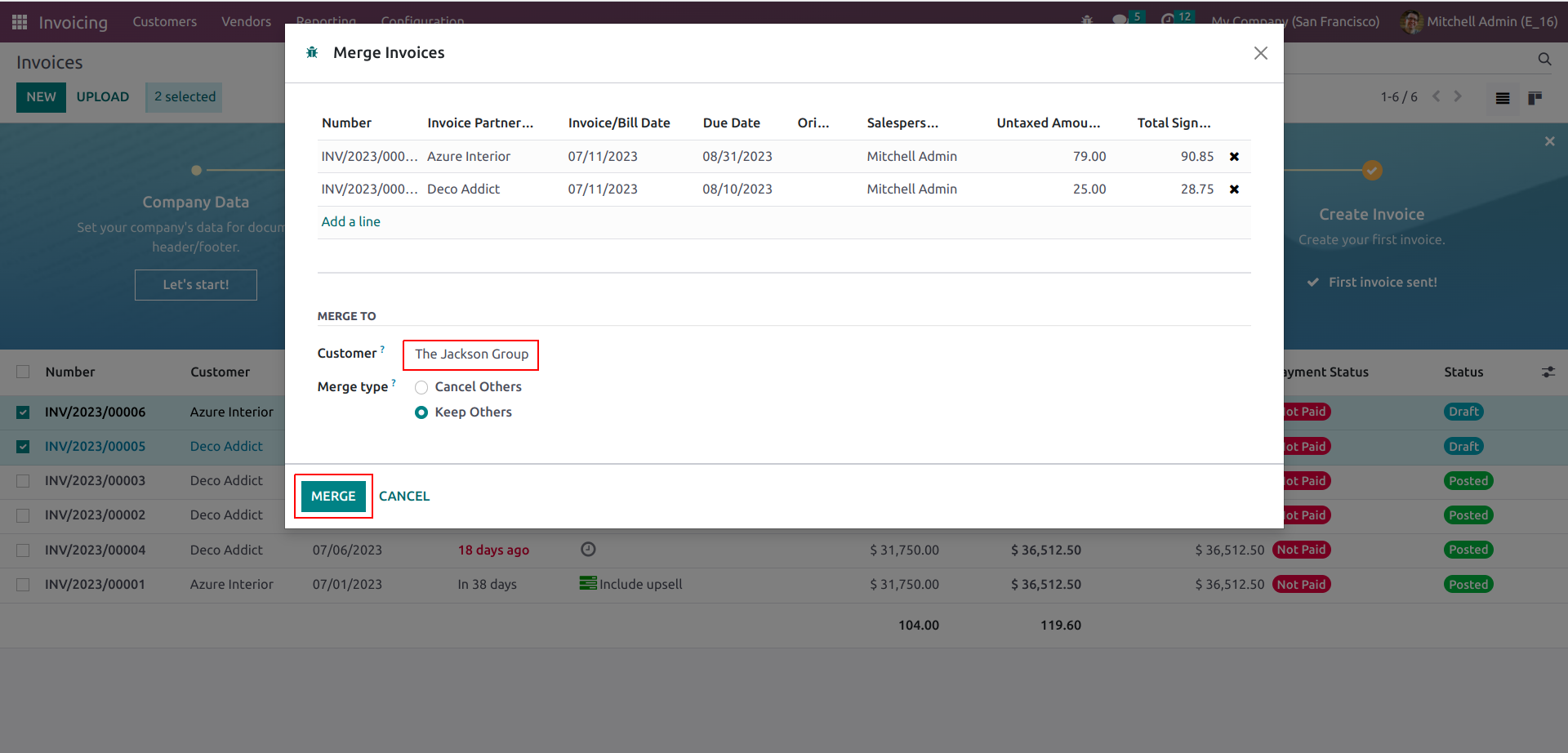Check invoice INV/2023/00001 checkbox
Screen dimensions: 1568x753
tap(23, 585)
